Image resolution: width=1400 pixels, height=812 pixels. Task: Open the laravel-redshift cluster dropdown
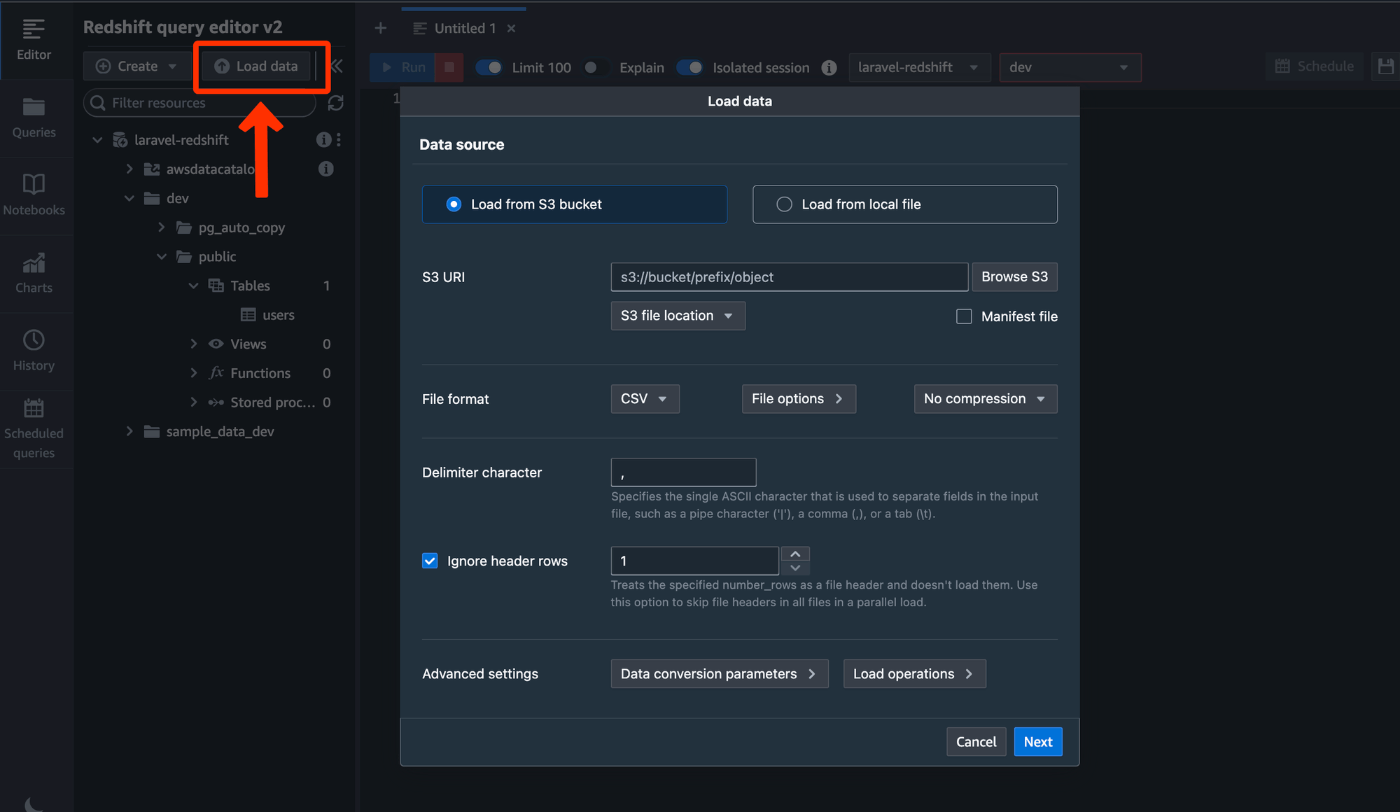(x=920, y=67)
